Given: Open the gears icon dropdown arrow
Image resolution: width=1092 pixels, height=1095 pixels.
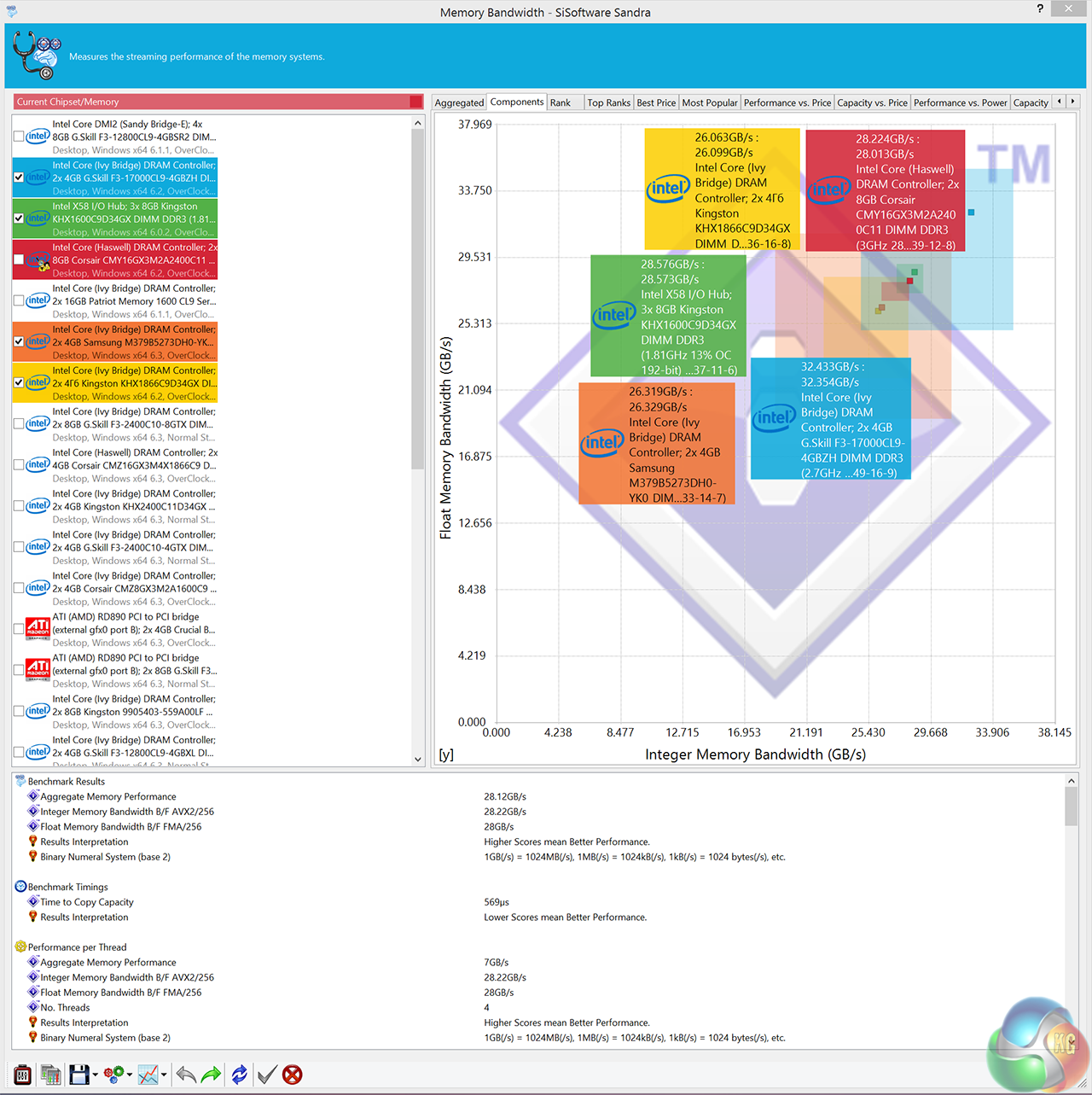Looking at the screenshot, I should 129,1075.
